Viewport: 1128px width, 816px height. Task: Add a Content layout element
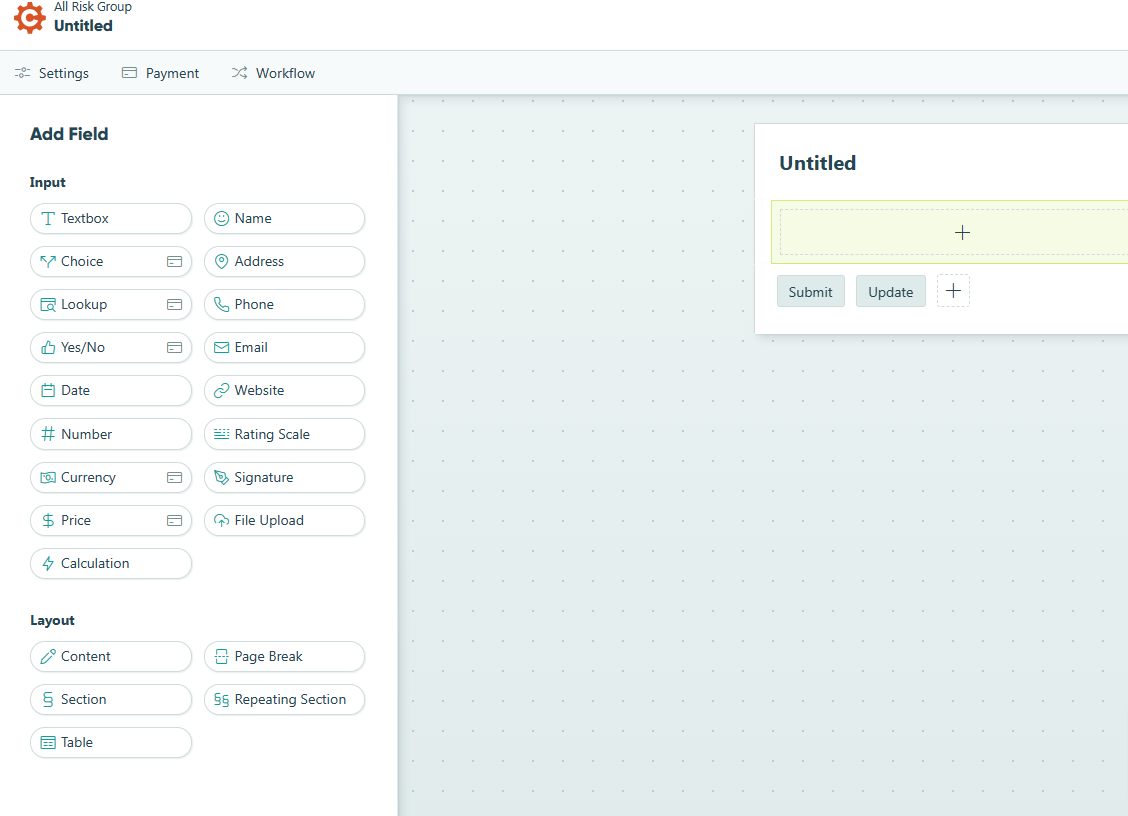point(111,656)
